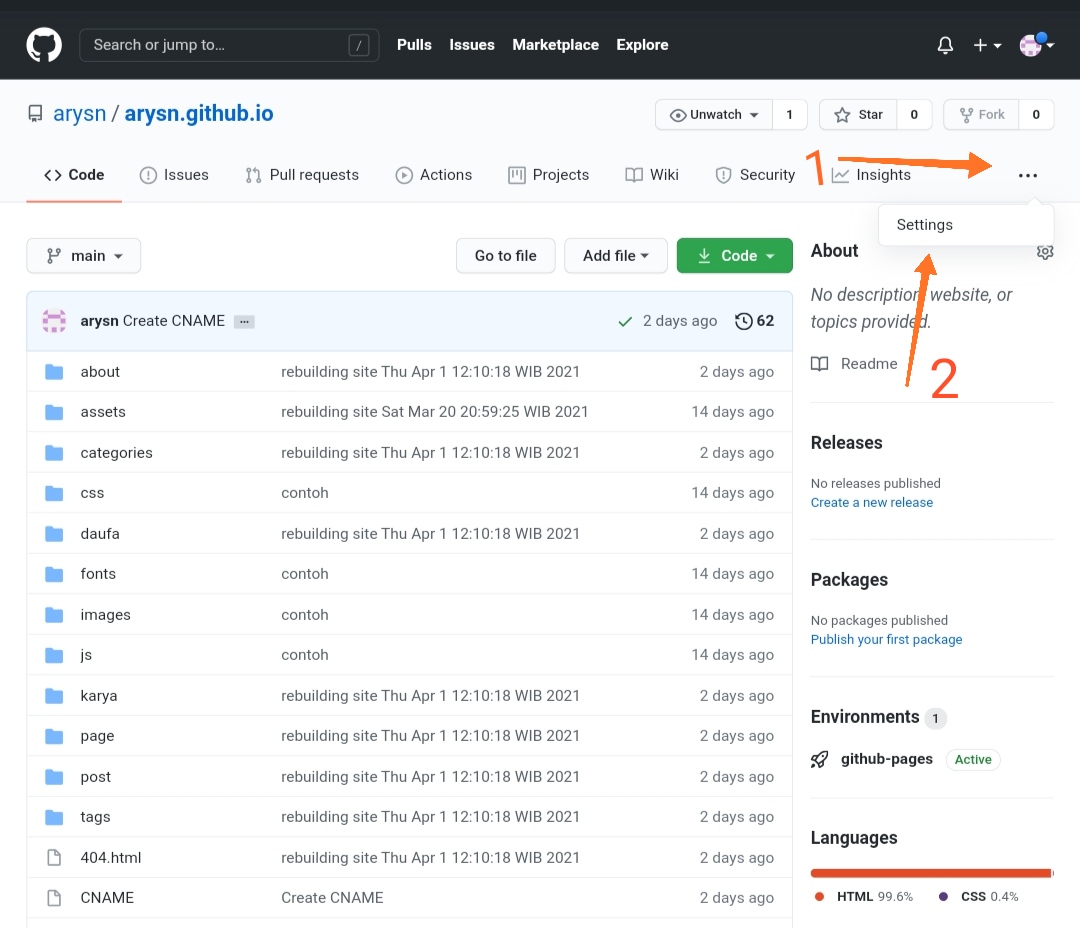Viewport: 1080px width, 928px height.
Task: Click the Packages heading
Action: click(849, 580)
